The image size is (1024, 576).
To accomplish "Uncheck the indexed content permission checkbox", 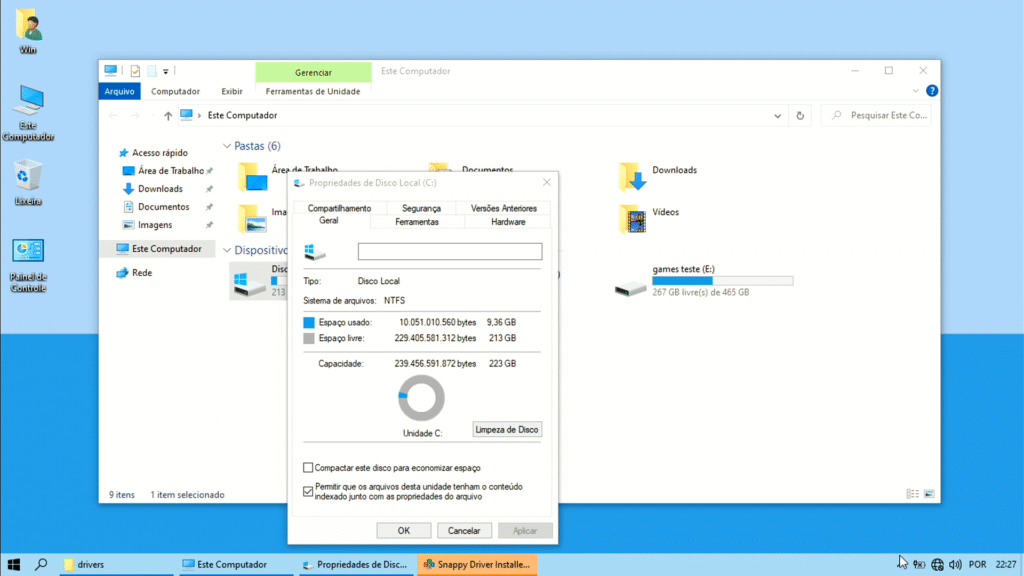I will 308,491.
